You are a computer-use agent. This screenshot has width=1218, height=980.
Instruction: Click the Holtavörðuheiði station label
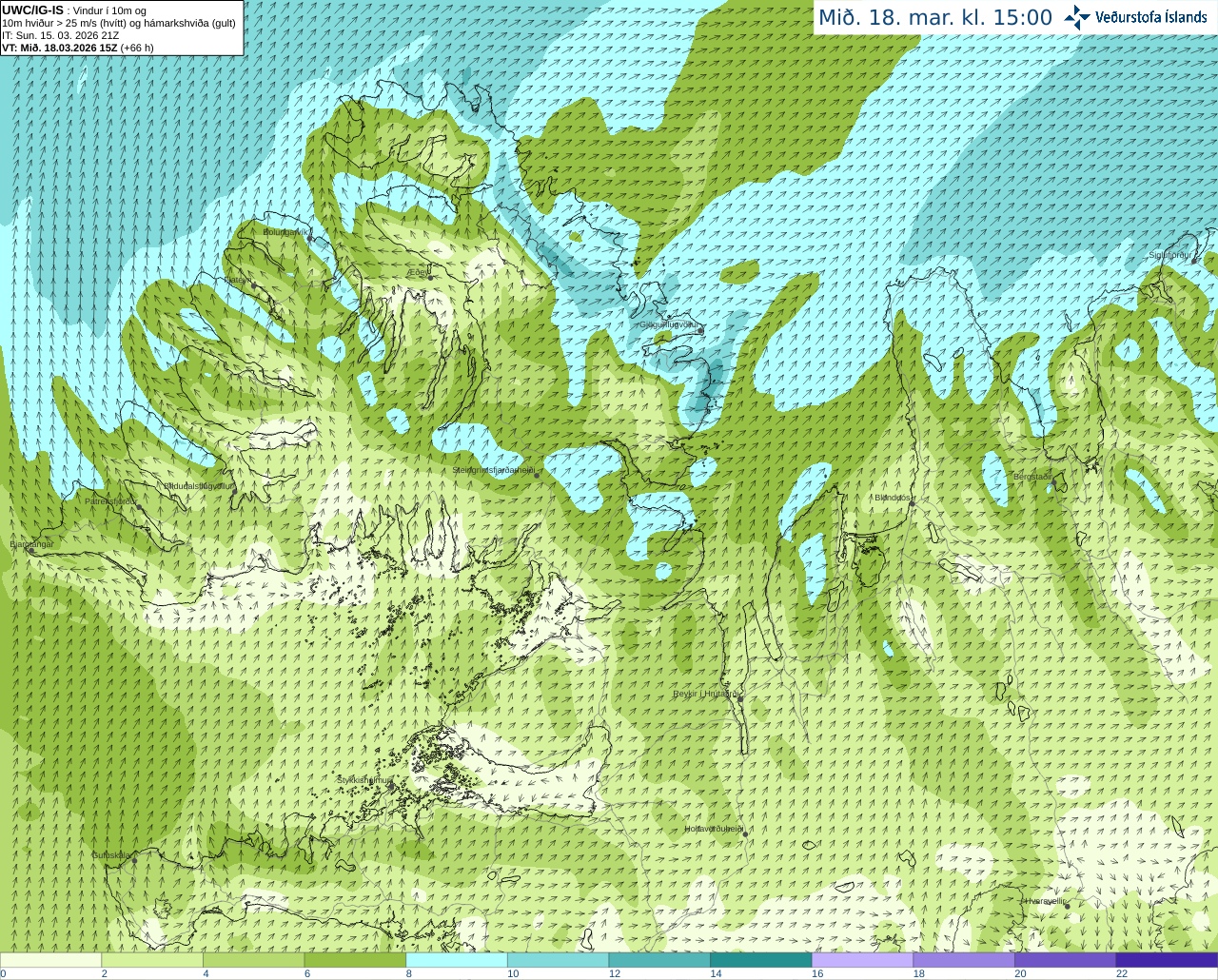tap(713, 829)
